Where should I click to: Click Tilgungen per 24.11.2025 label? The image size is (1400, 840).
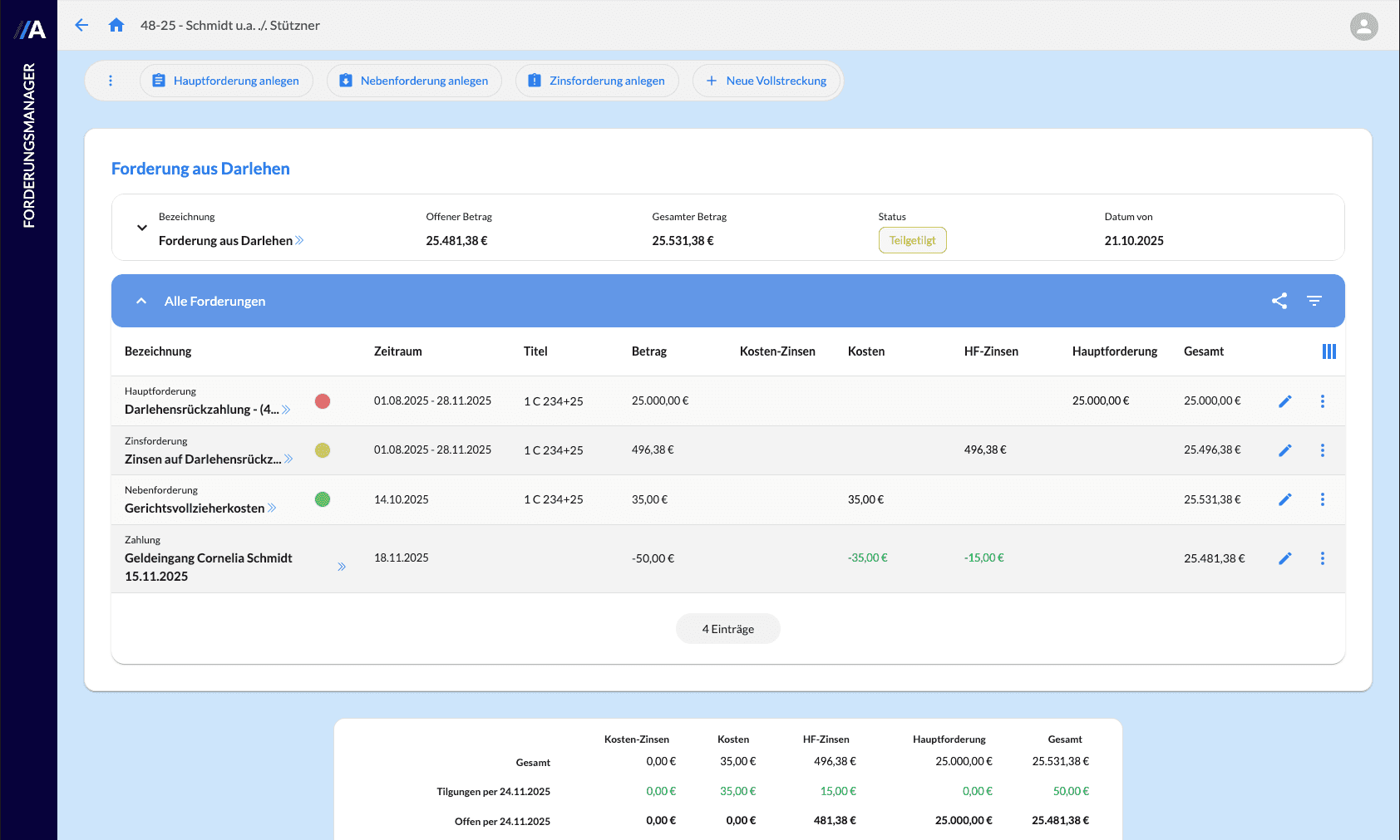[x=494, y=792]
